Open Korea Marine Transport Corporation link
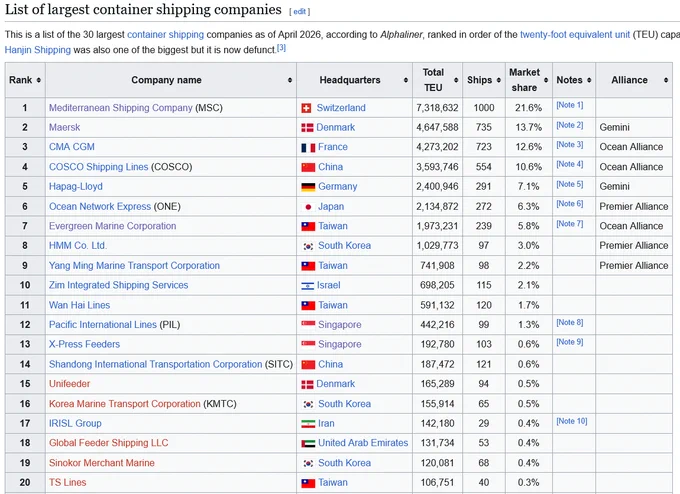The height and width of the screenshot is (494, 680). 125,404
